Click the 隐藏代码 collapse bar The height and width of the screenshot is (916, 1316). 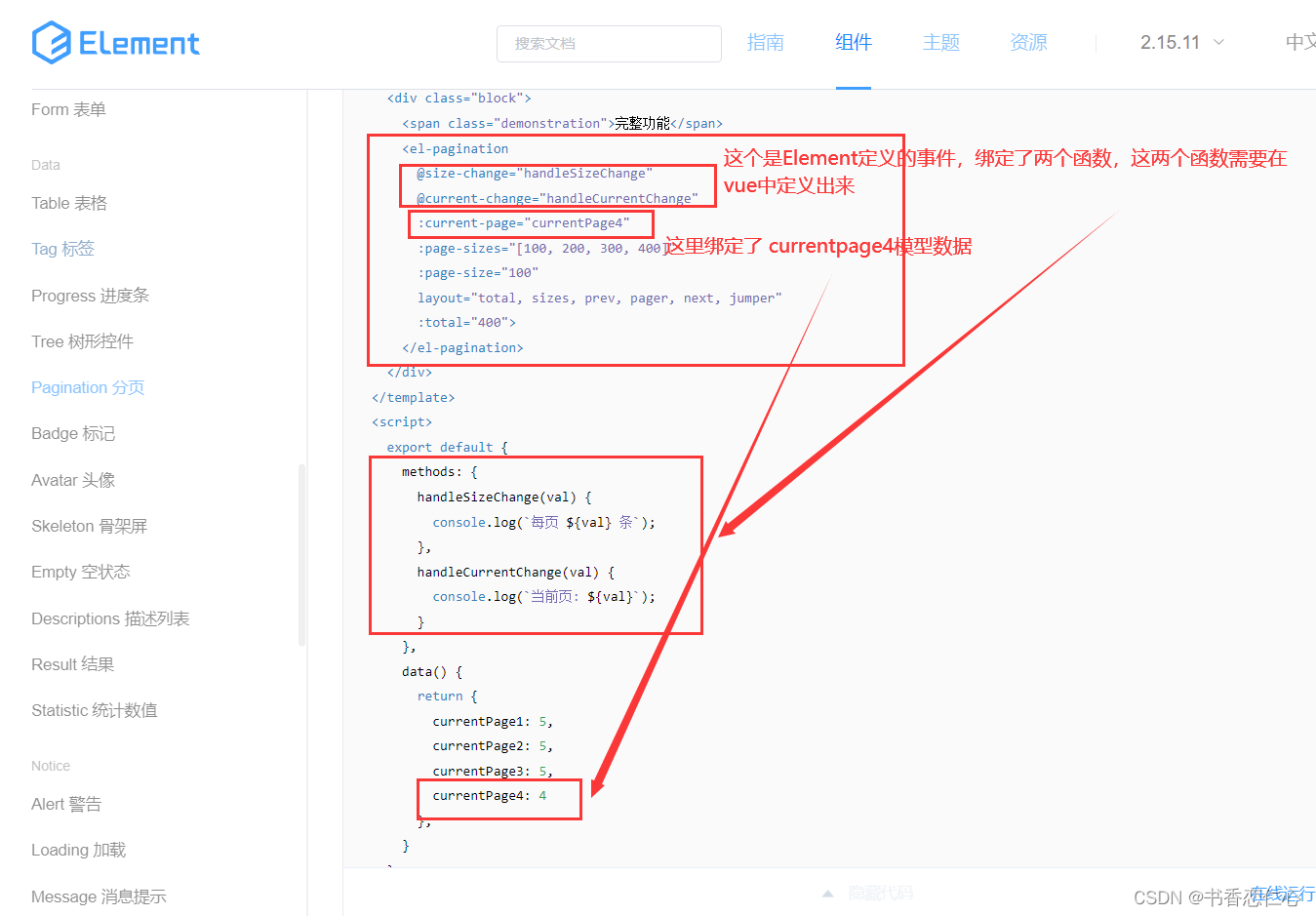(x=829, y=893)
